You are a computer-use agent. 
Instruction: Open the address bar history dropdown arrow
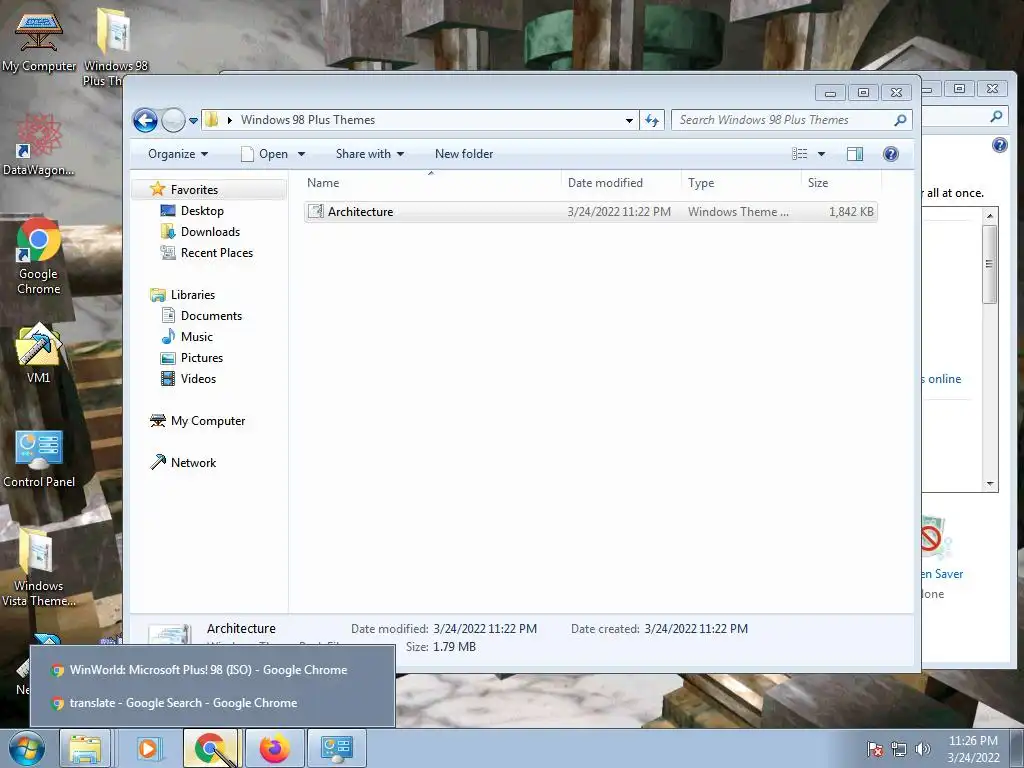click(629, 120)
